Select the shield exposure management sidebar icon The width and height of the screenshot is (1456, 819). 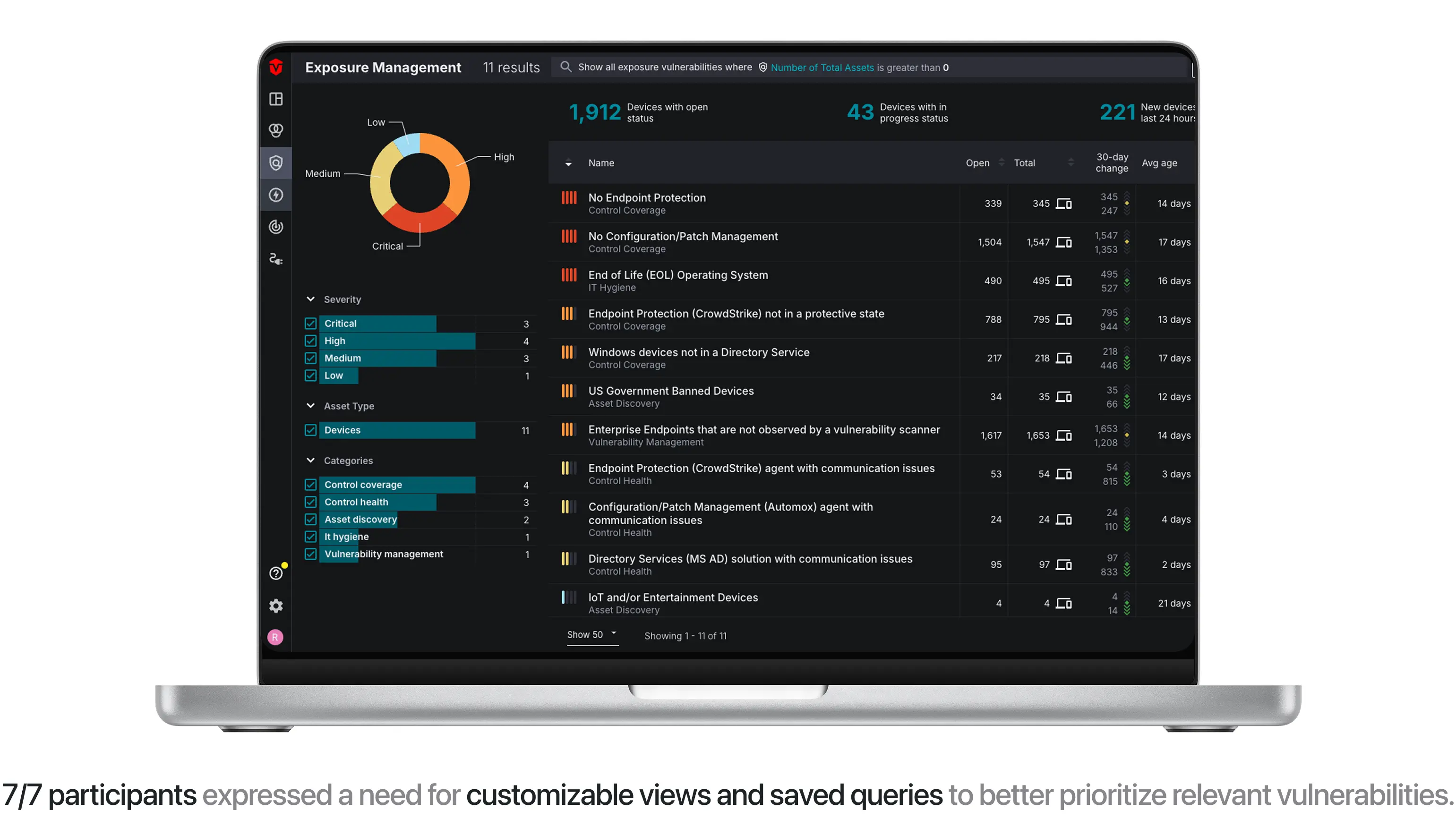[x=276, y=163]
